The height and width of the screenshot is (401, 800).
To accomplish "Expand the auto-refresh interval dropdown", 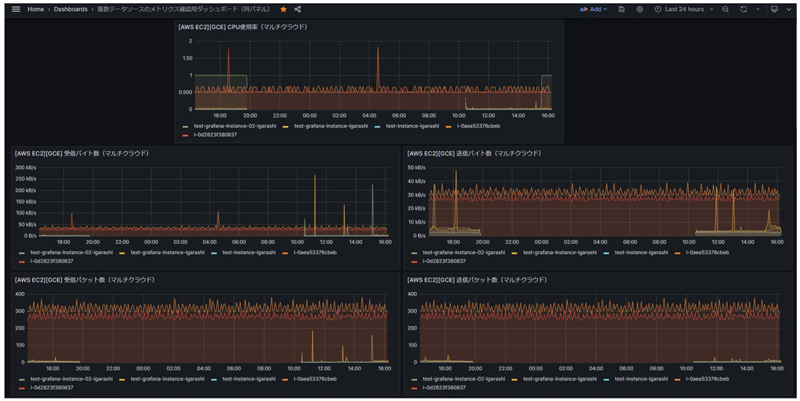I will coord(757,9).
